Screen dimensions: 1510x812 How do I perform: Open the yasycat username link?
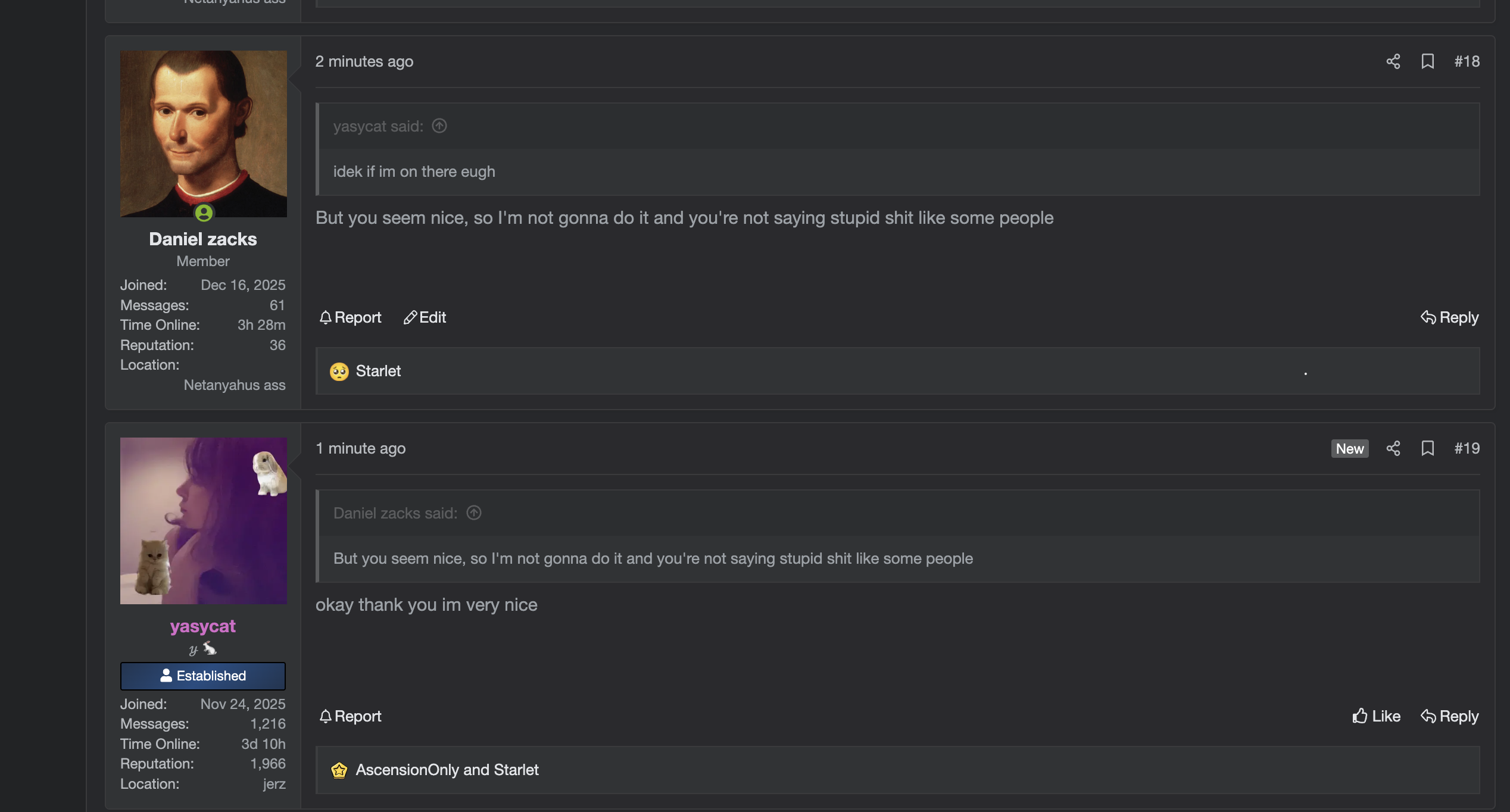coord(203,626)
